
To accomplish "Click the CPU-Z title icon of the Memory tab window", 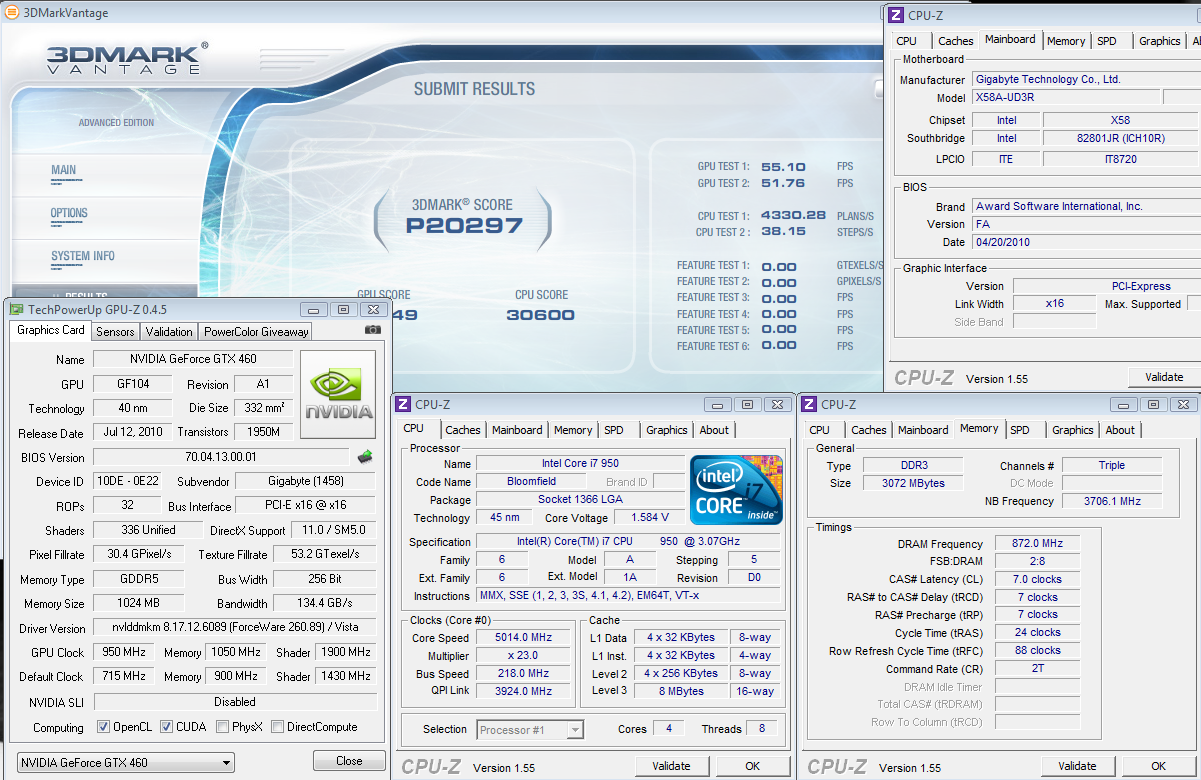I will (809, 404).
